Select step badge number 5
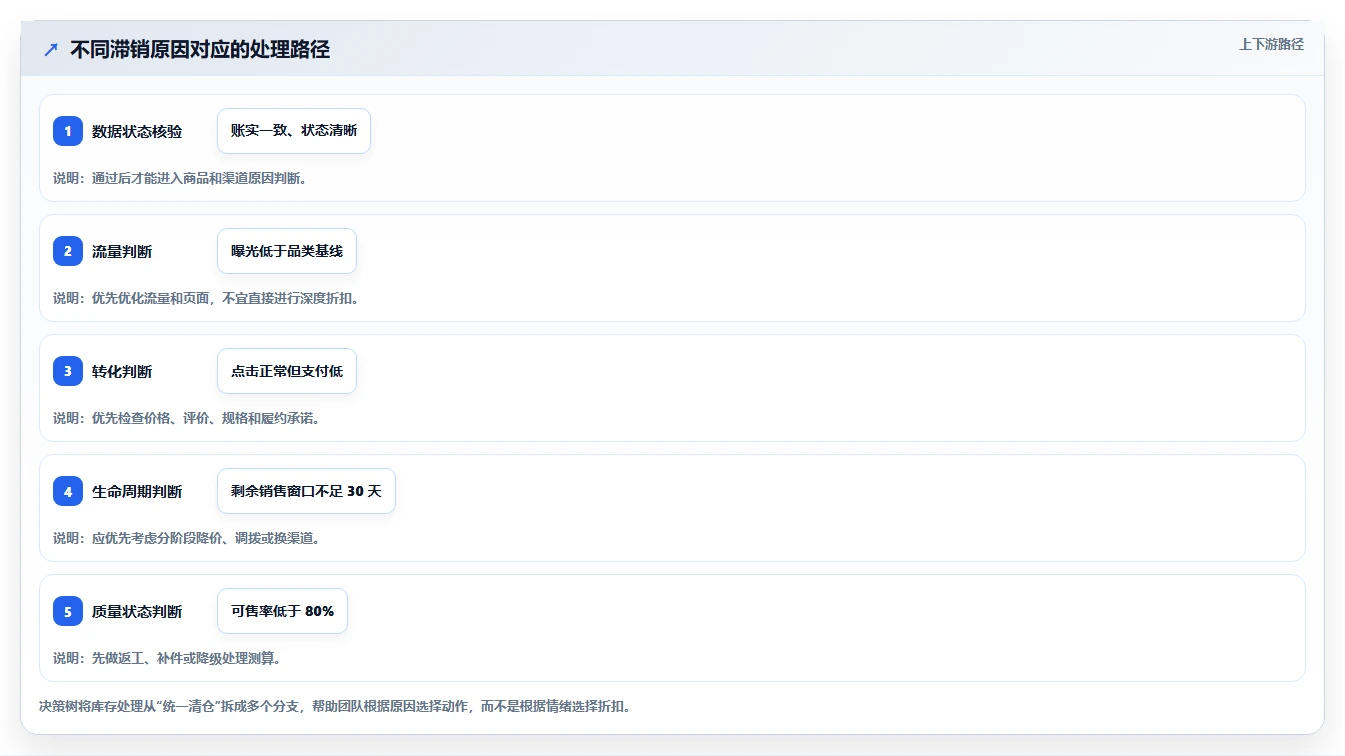 click(68, 611)
